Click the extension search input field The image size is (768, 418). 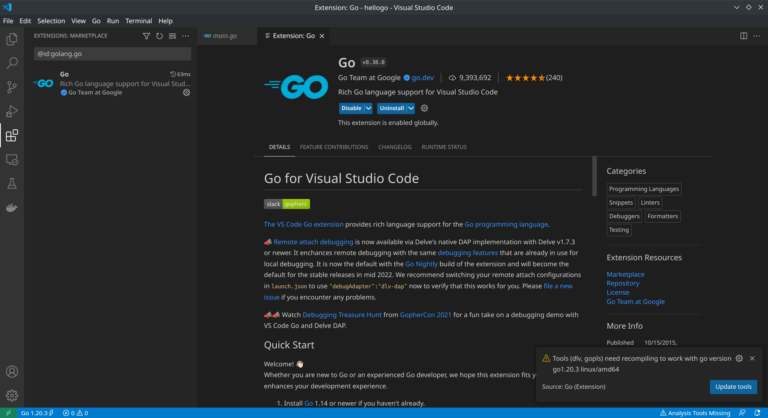click(x=112, y=54)
